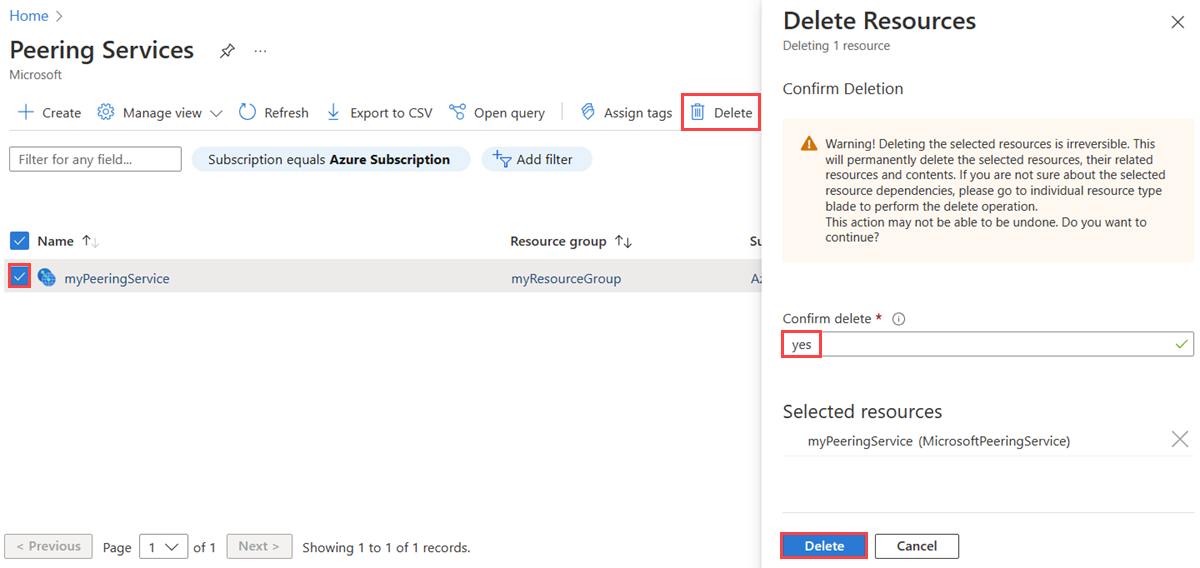The image size is (1200, 568).
Task: Cancel the deletion
Action: click(917, 546)
